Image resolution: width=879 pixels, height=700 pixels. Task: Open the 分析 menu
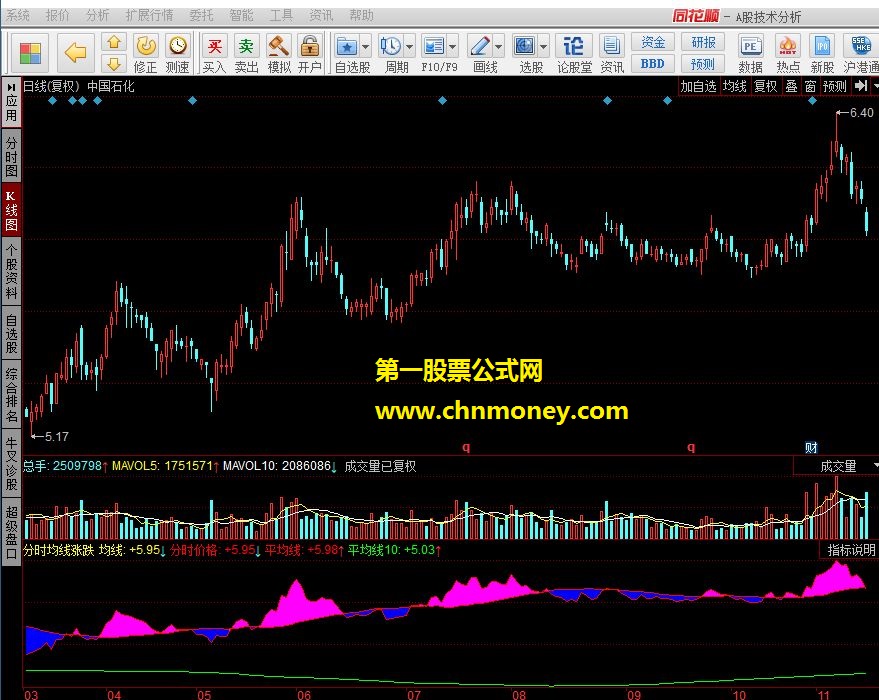coord(98,16)
